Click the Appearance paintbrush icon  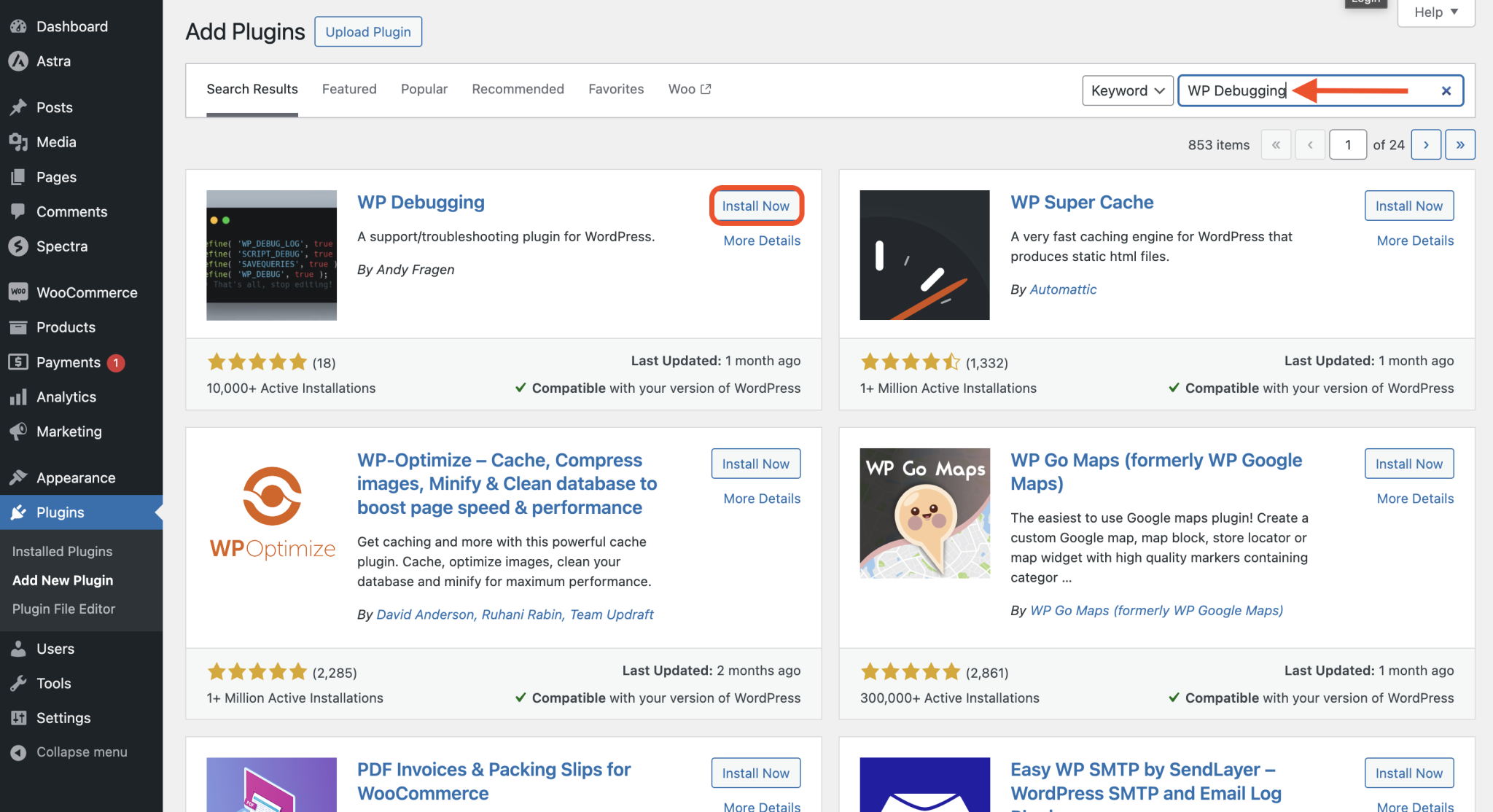tap(18, 478)
